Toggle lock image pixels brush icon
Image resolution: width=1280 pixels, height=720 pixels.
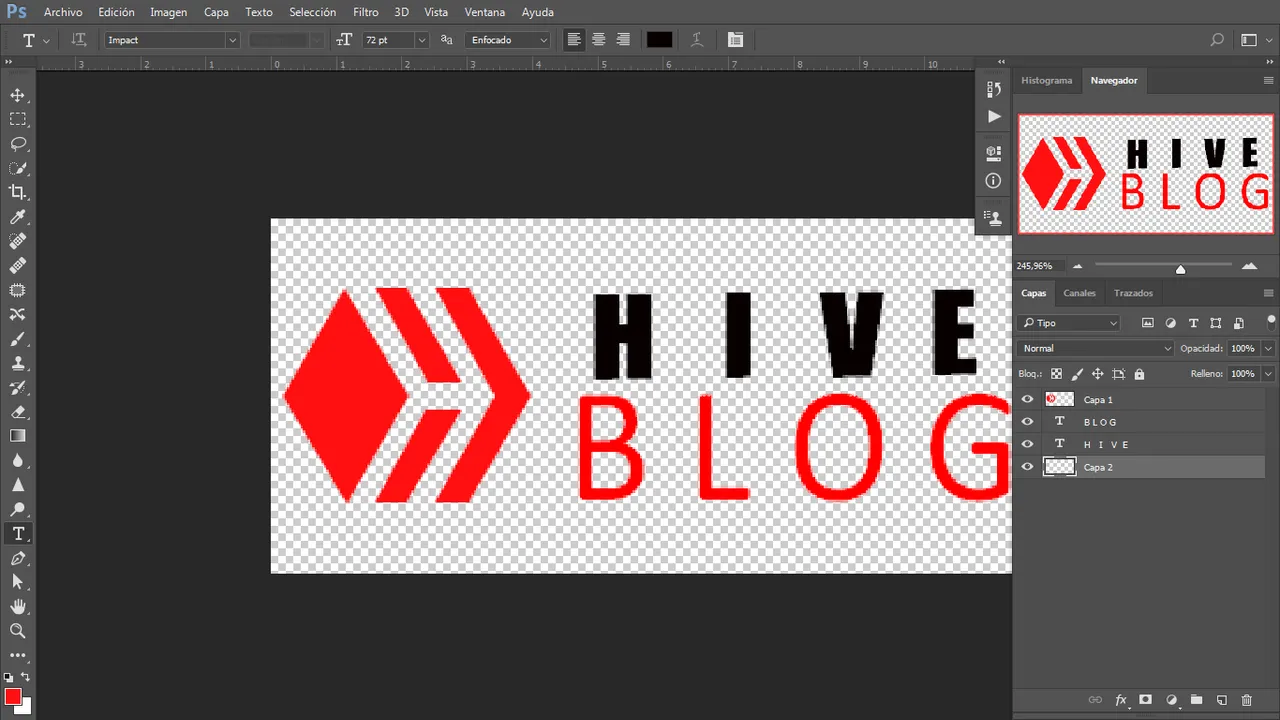[x=1077, y=374]
